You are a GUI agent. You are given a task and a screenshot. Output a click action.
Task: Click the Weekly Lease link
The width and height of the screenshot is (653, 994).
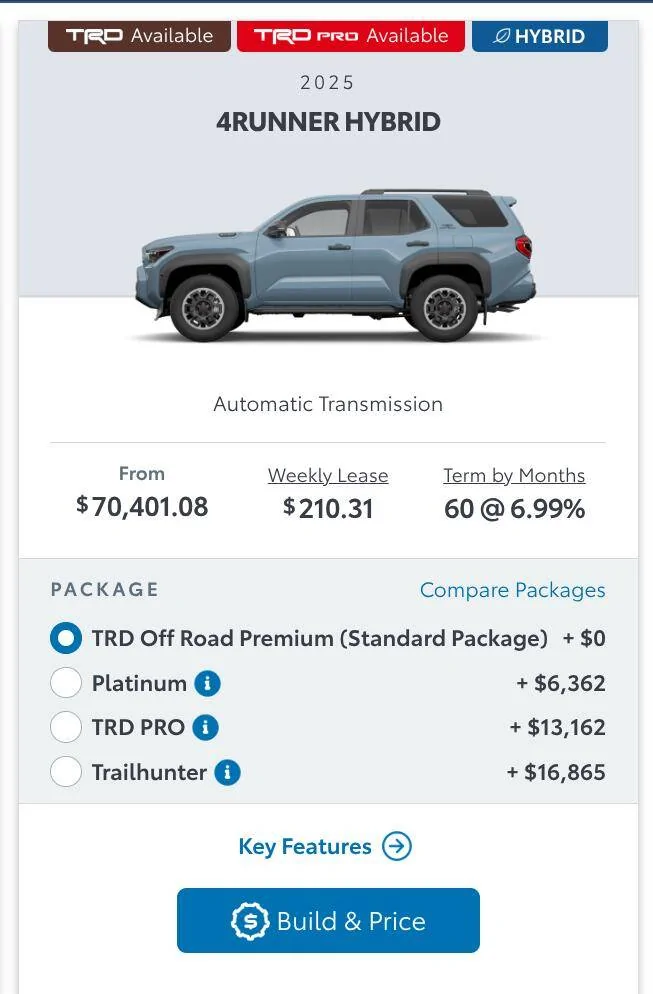point(327,475)
